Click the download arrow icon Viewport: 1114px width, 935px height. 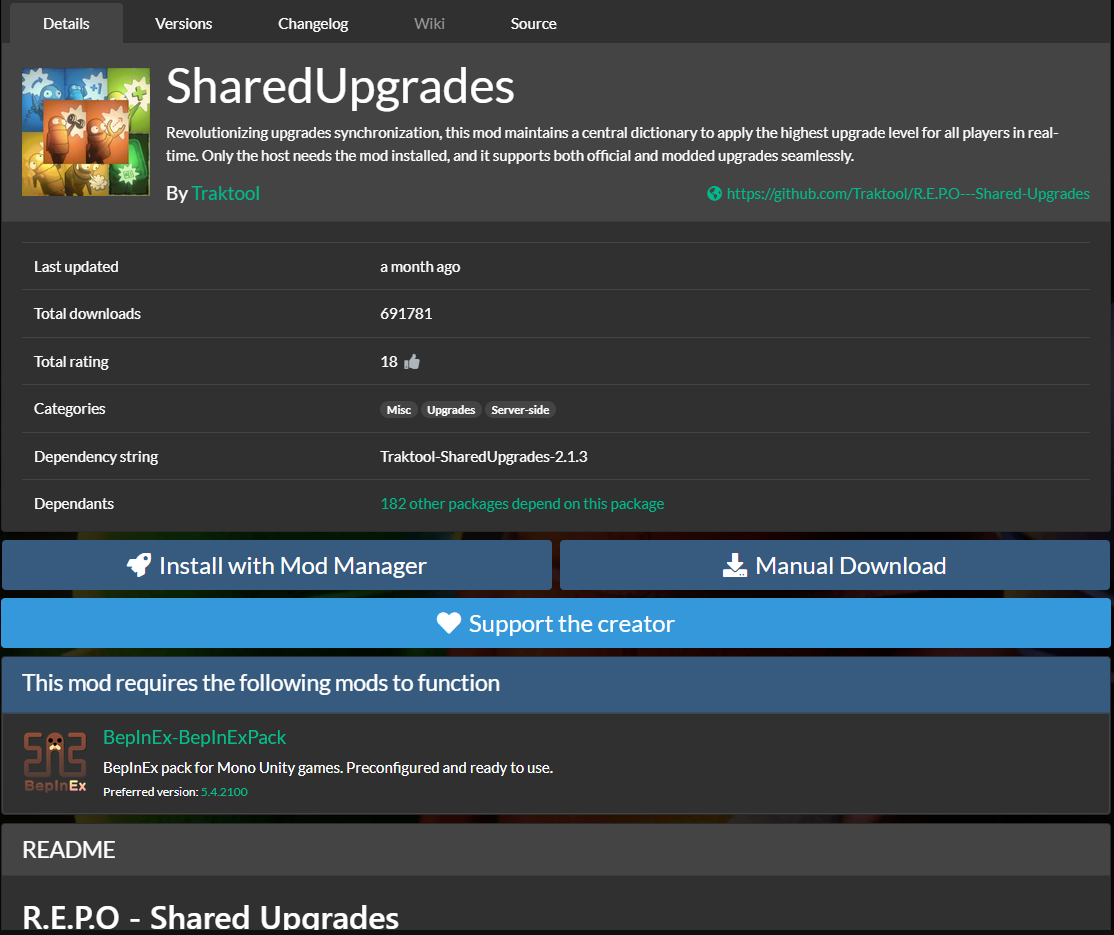coord(735,565)
